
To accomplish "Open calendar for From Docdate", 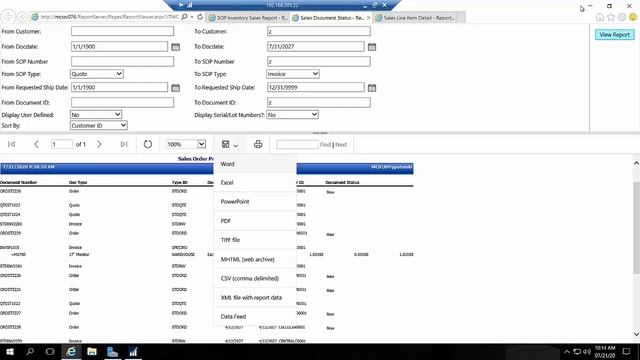I will click(x=176, y=47).
